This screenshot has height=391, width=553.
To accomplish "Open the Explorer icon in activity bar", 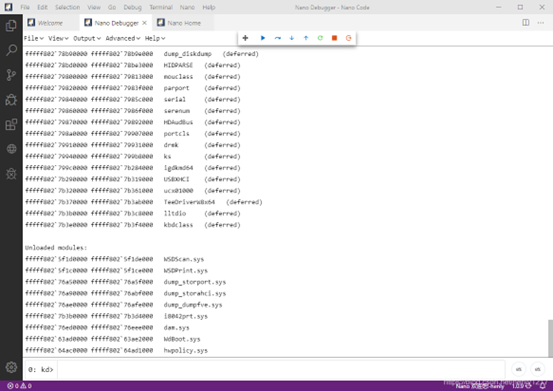I will [11, 26].
